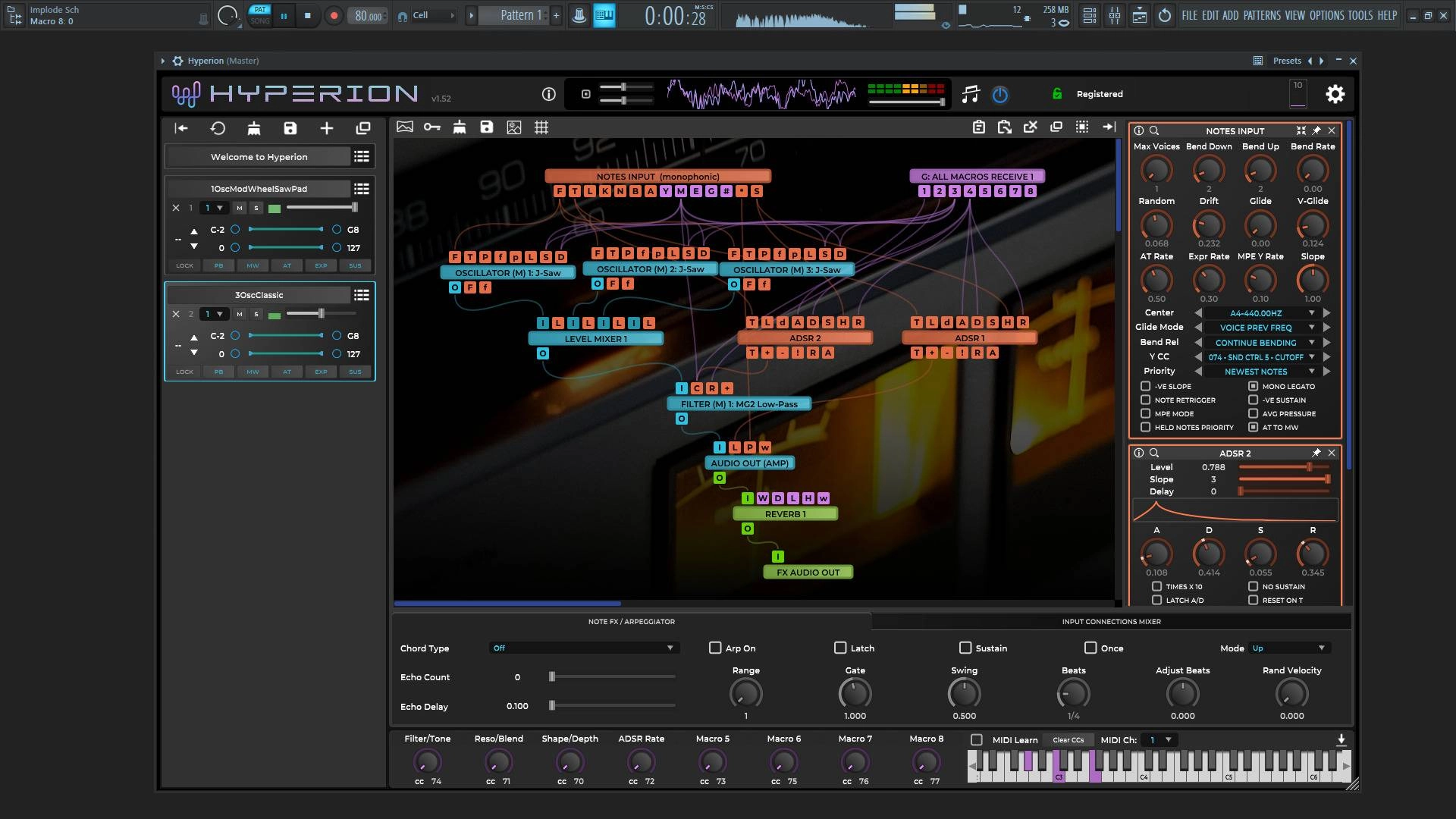Click the reload icon in preset panel
The image size is (1456, 819).
(x=218, y=128)
